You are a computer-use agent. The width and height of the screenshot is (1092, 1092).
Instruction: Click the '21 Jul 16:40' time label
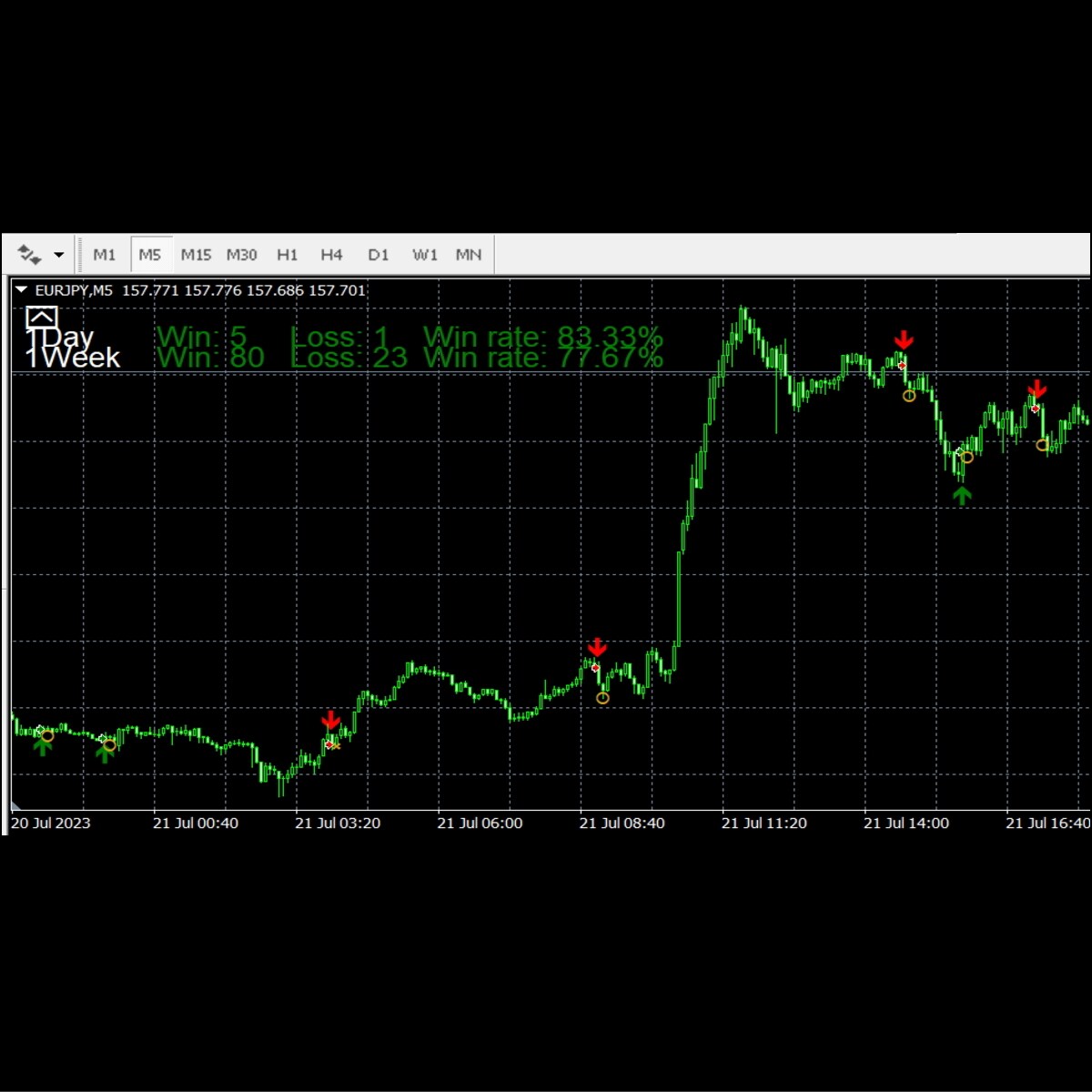point(1048,823)
